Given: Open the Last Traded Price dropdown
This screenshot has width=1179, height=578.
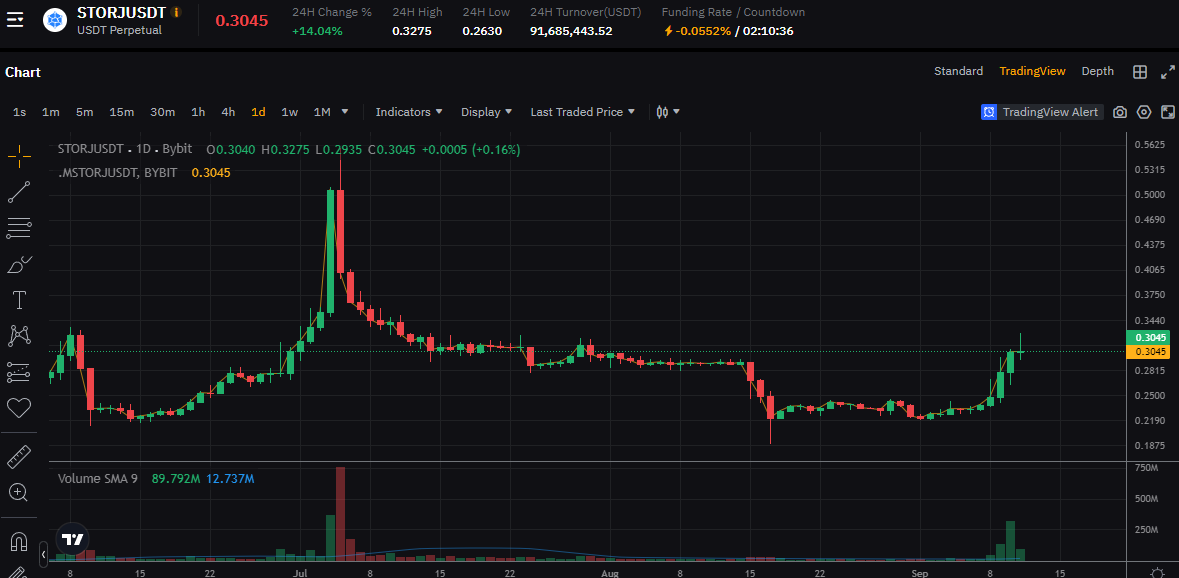Looking at the screenshot, I should [583, 112].
